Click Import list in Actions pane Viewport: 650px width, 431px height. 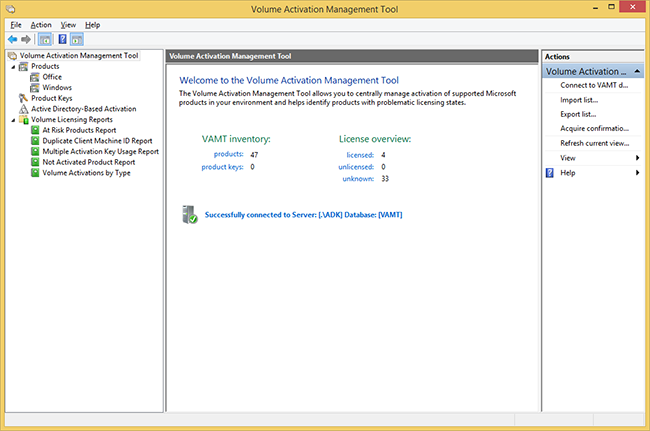pyautogui.click(x=579, y=100)
